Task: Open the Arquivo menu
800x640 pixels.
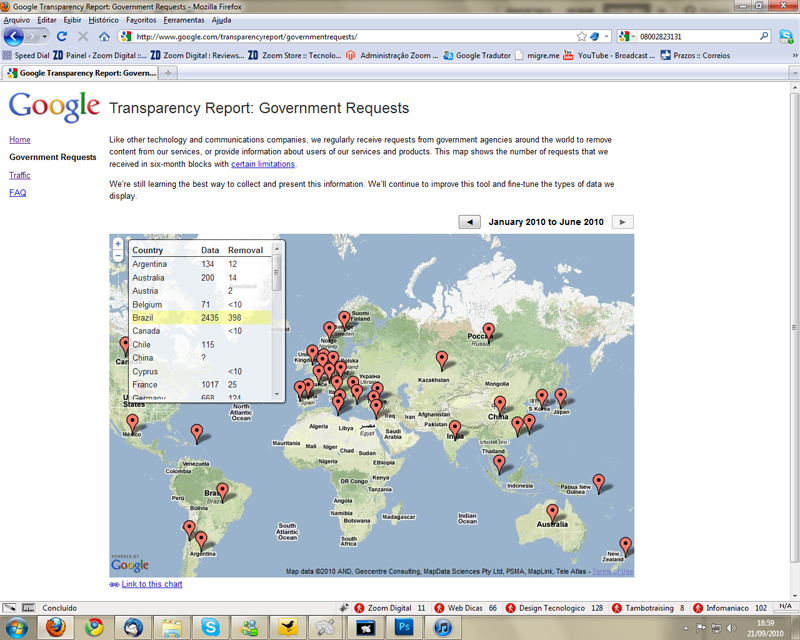Action: pos(17,20)
